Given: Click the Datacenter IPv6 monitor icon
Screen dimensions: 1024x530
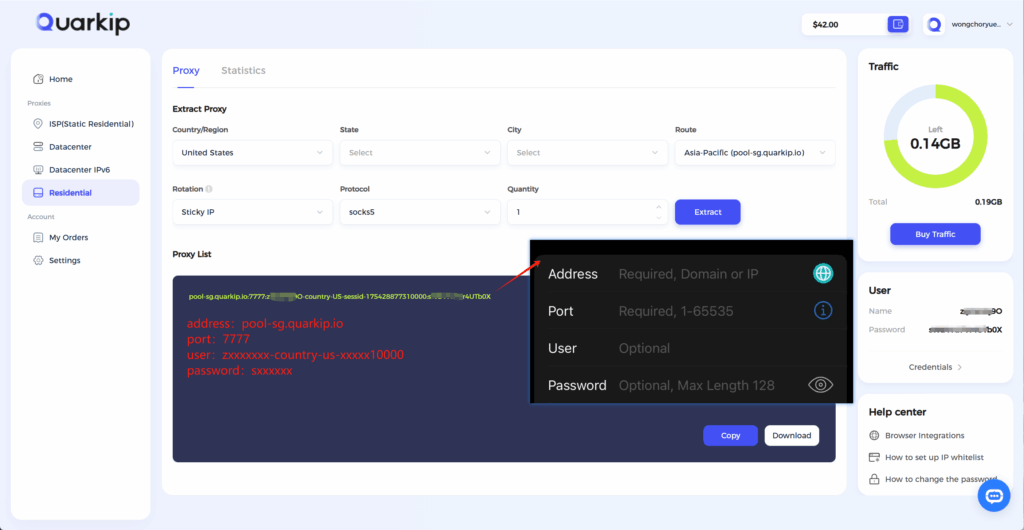Looking at the screenshot, I should click(x=38, y=170).
